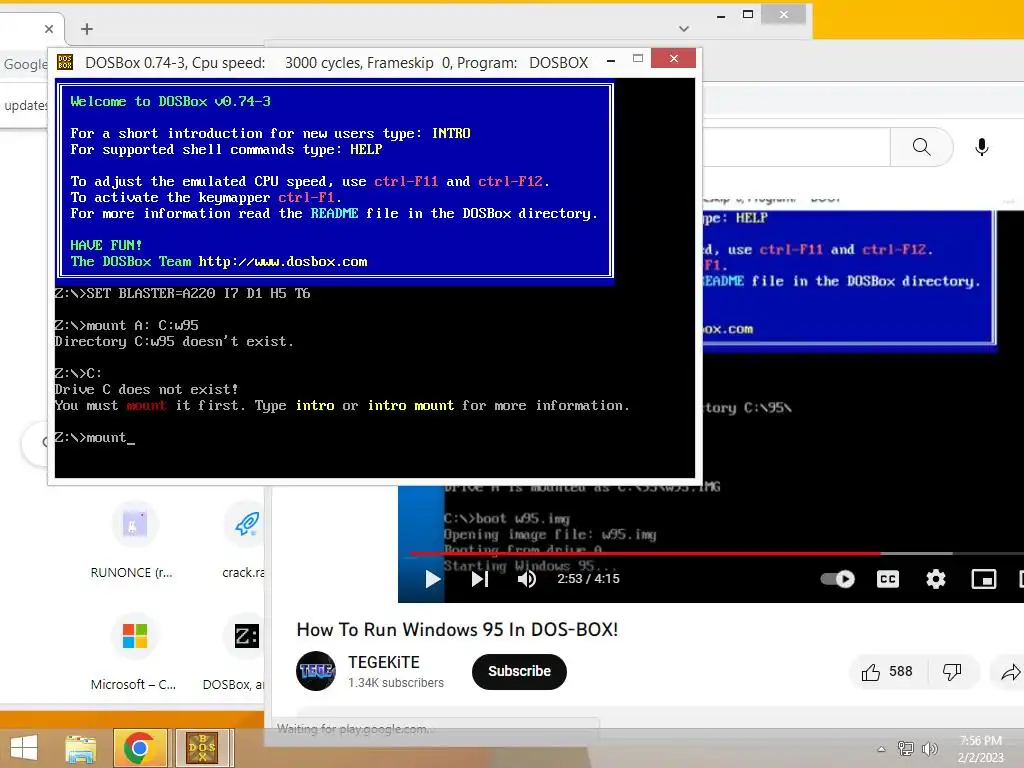The image size is (1024, 768).
Task: Dislike the video with thumbs down
Action: click(952, 672)
